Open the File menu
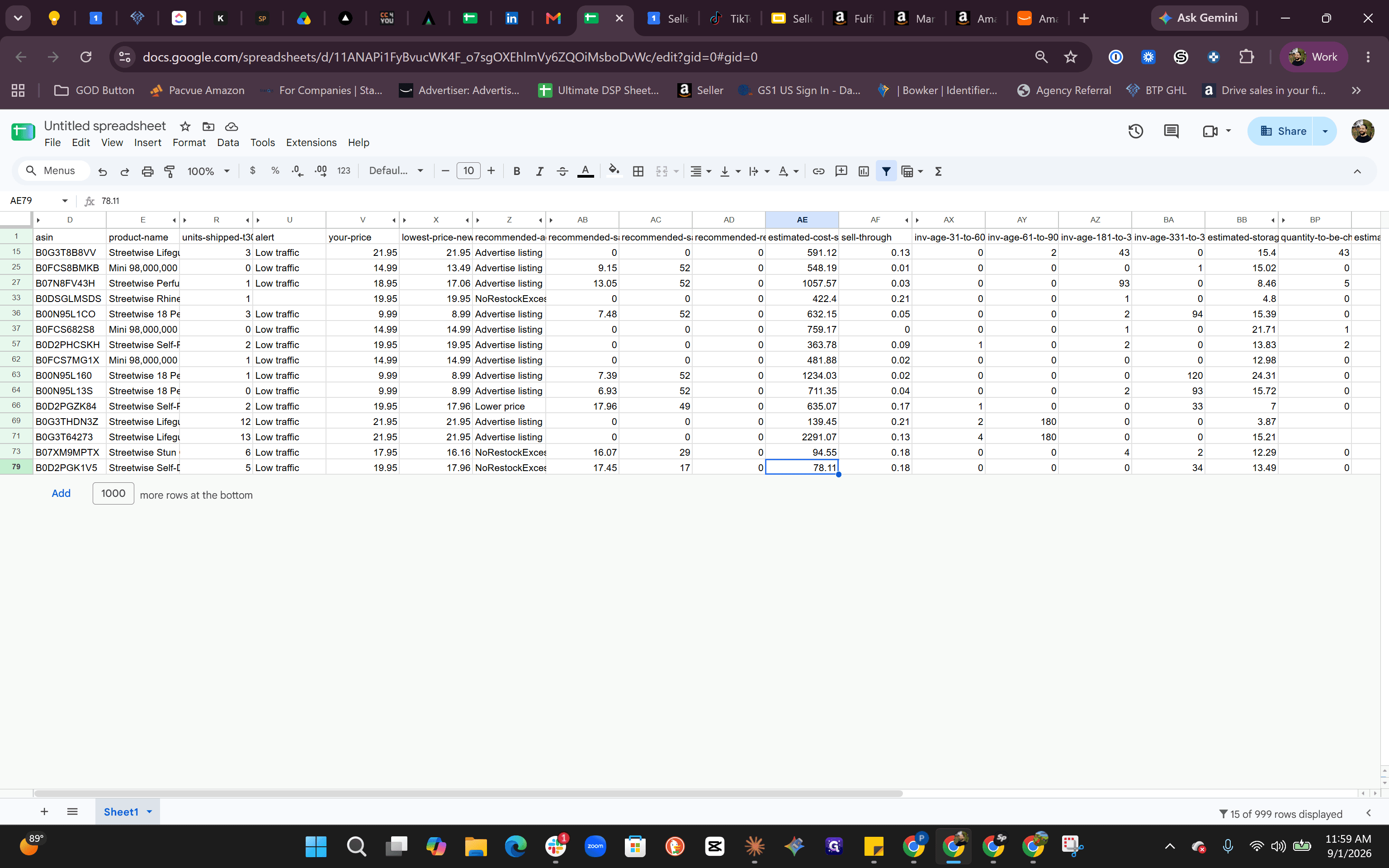 pyautogui.click(x=52, y=142)
